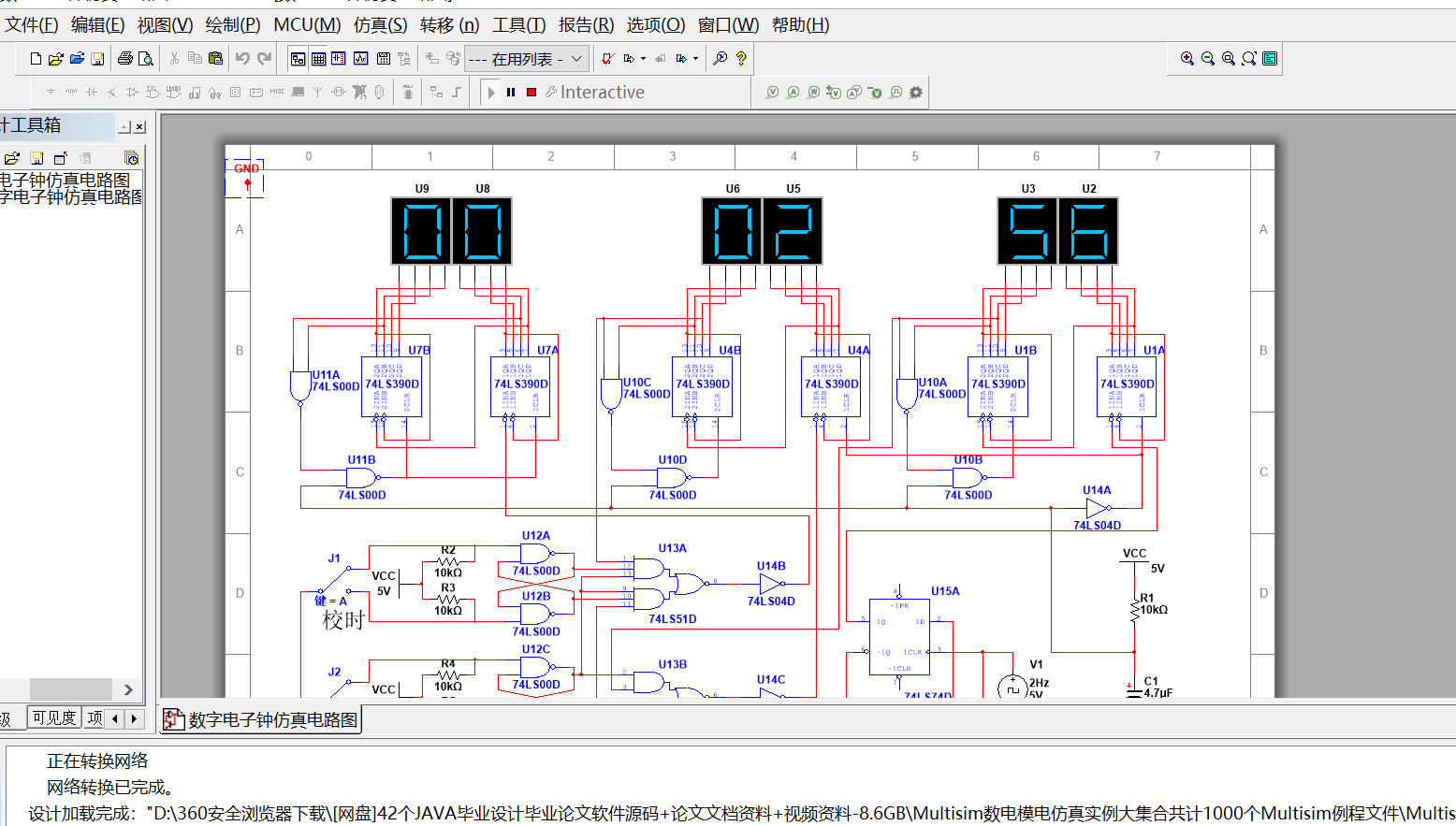Save the current design

(97, 59)
